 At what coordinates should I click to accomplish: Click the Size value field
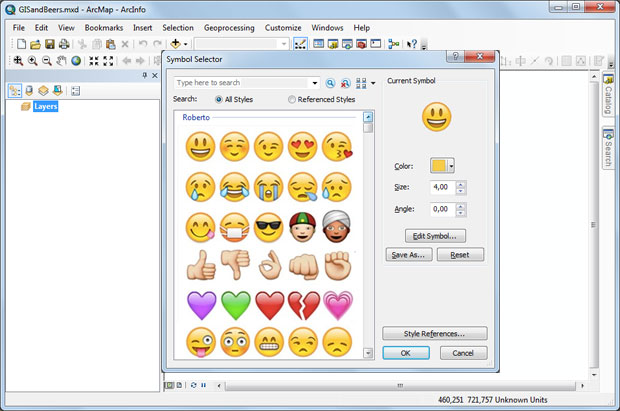click(442, 187)
